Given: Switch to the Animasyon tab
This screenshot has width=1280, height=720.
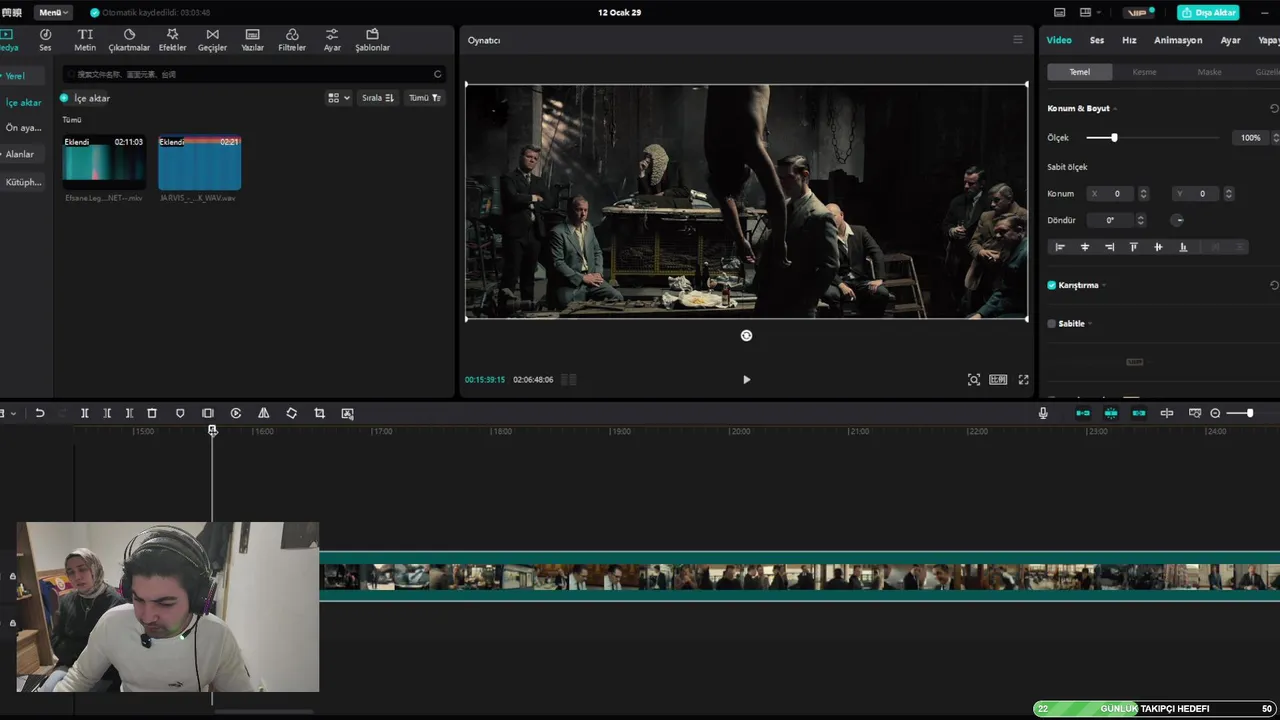Looking at the screenshot, I should point(1178,40).
